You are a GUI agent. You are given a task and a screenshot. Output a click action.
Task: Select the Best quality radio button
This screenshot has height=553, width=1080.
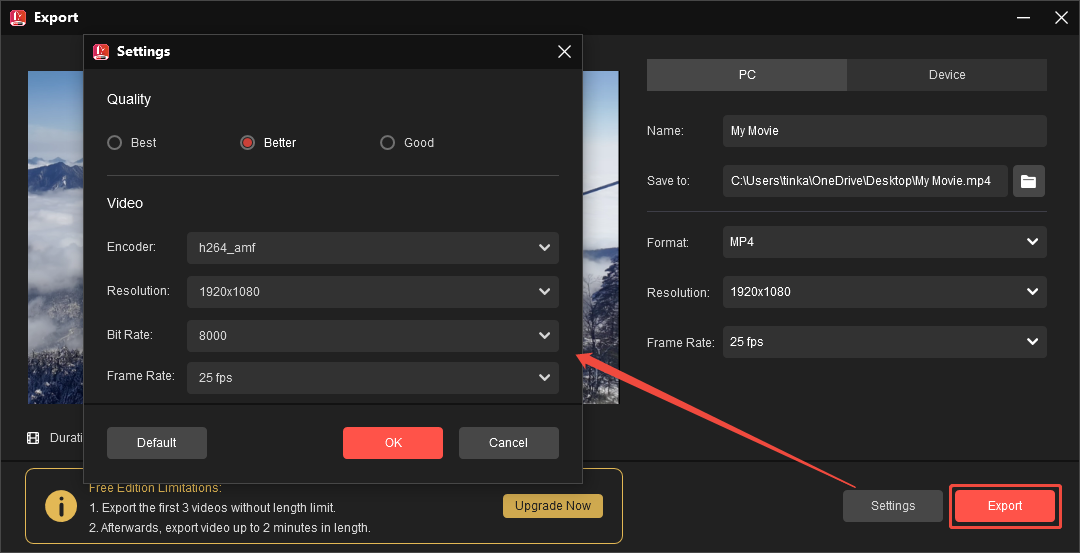click(114, 143)
